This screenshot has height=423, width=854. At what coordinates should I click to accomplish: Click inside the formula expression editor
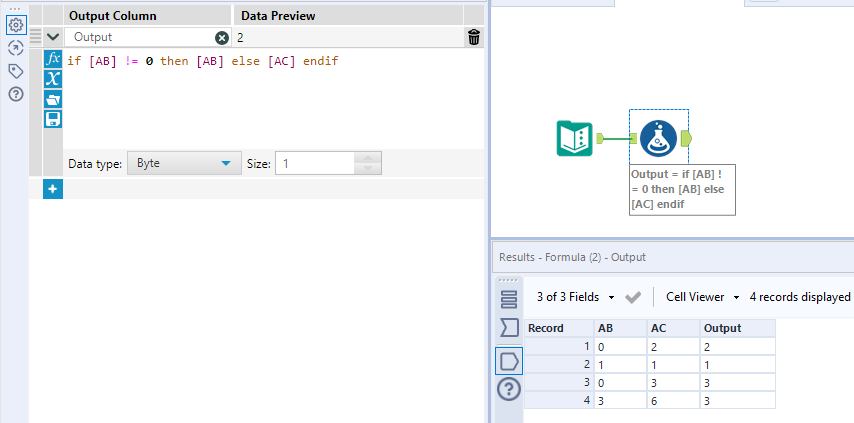point(270,100)
